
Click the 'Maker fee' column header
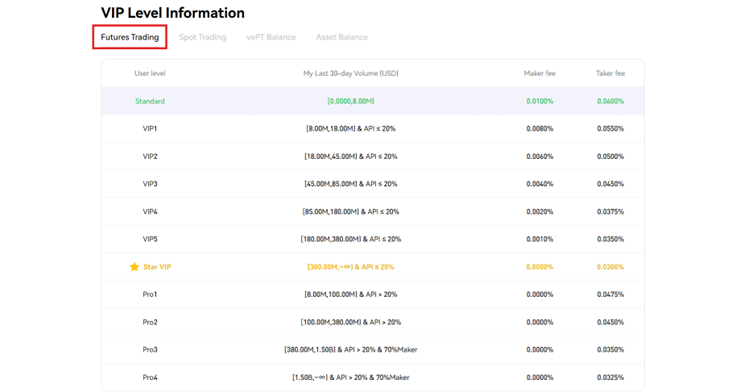click(540, 73)
